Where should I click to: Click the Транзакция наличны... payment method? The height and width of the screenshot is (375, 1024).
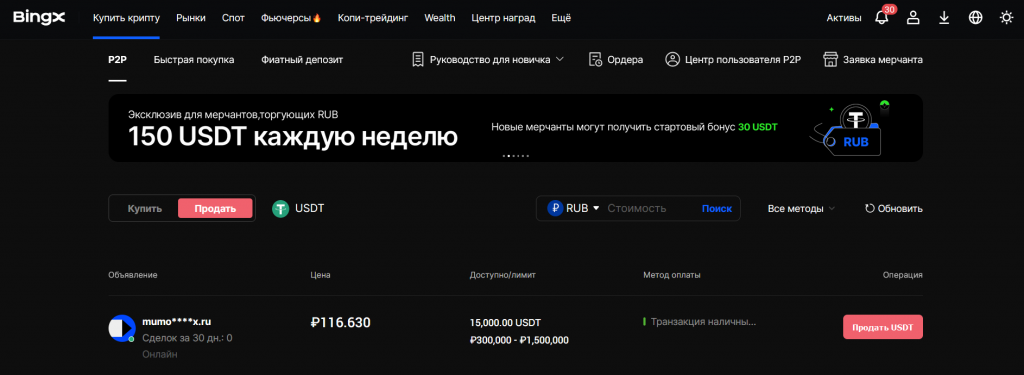[x=703, y=321]
